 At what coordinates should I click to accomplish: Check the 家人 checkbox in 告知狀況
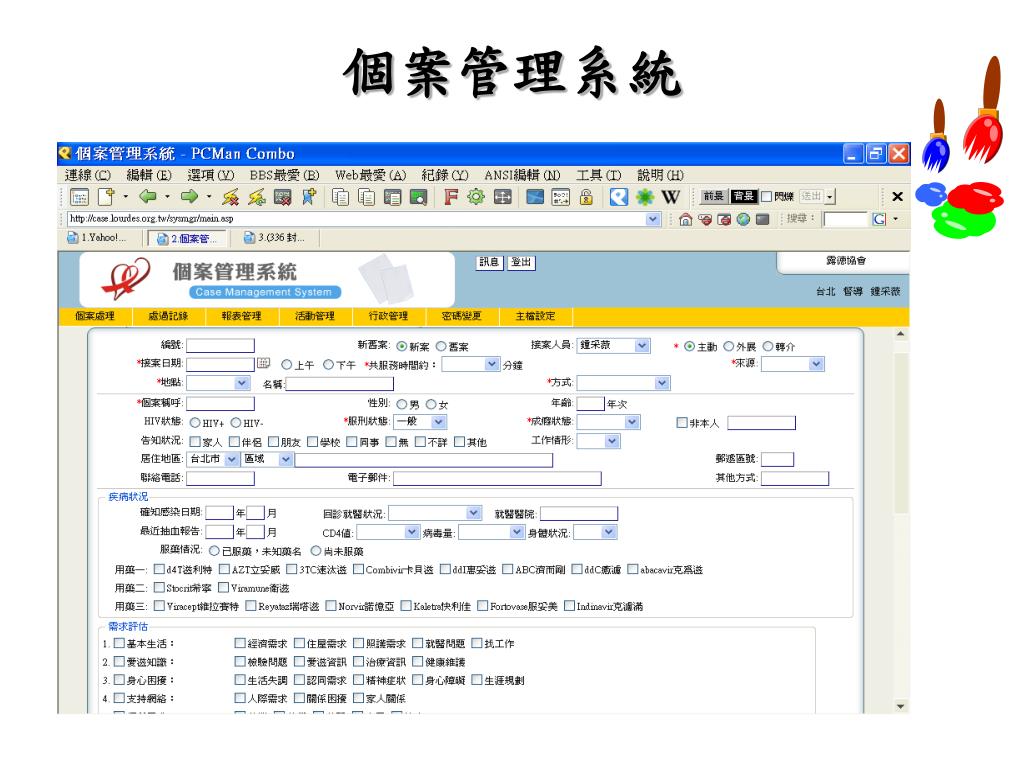[x=195, y=441]
